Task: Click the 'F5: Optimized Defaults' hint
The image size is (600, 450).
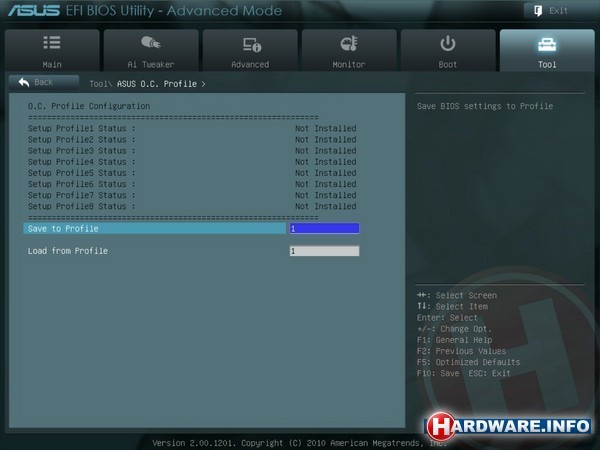Action: (468, 362)
